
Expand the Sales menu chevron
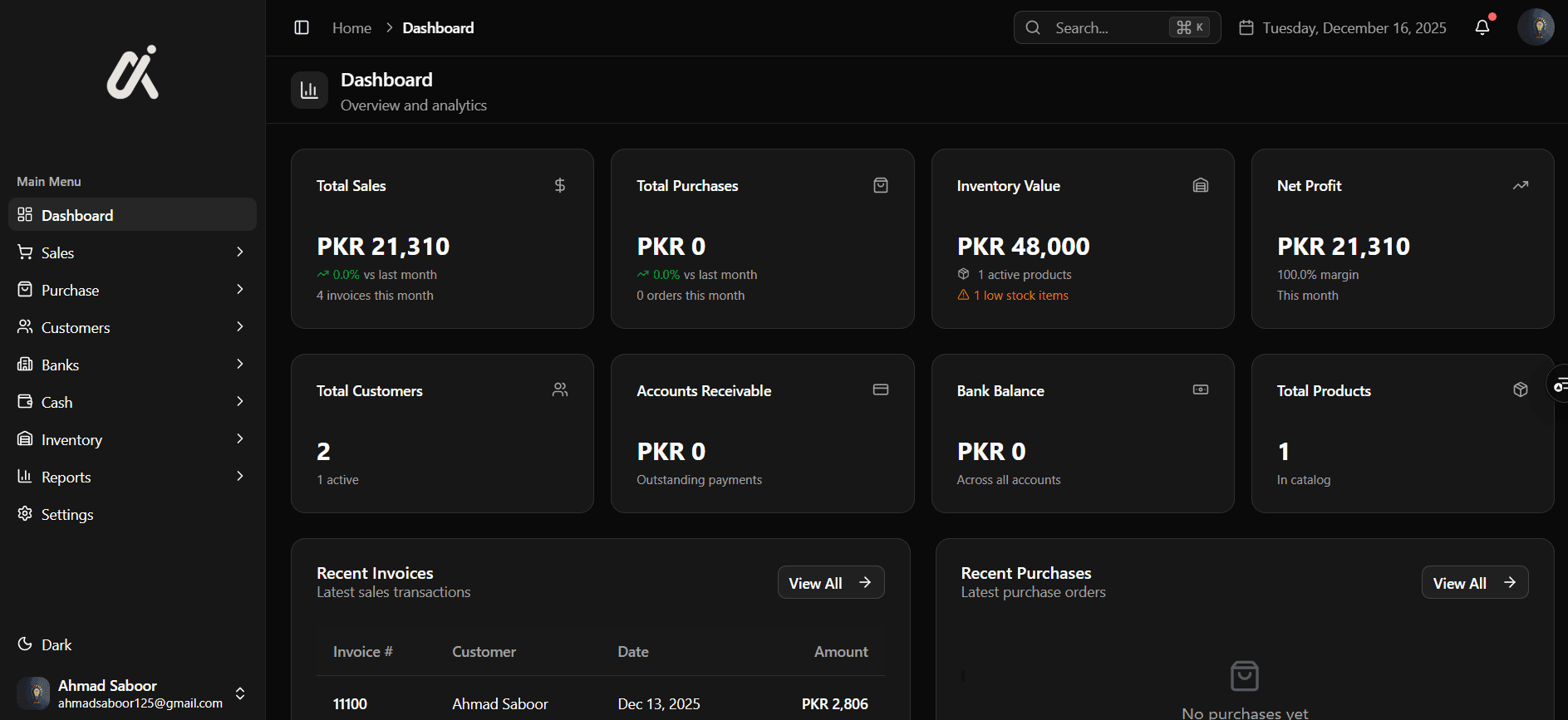[x=240, y=252]
